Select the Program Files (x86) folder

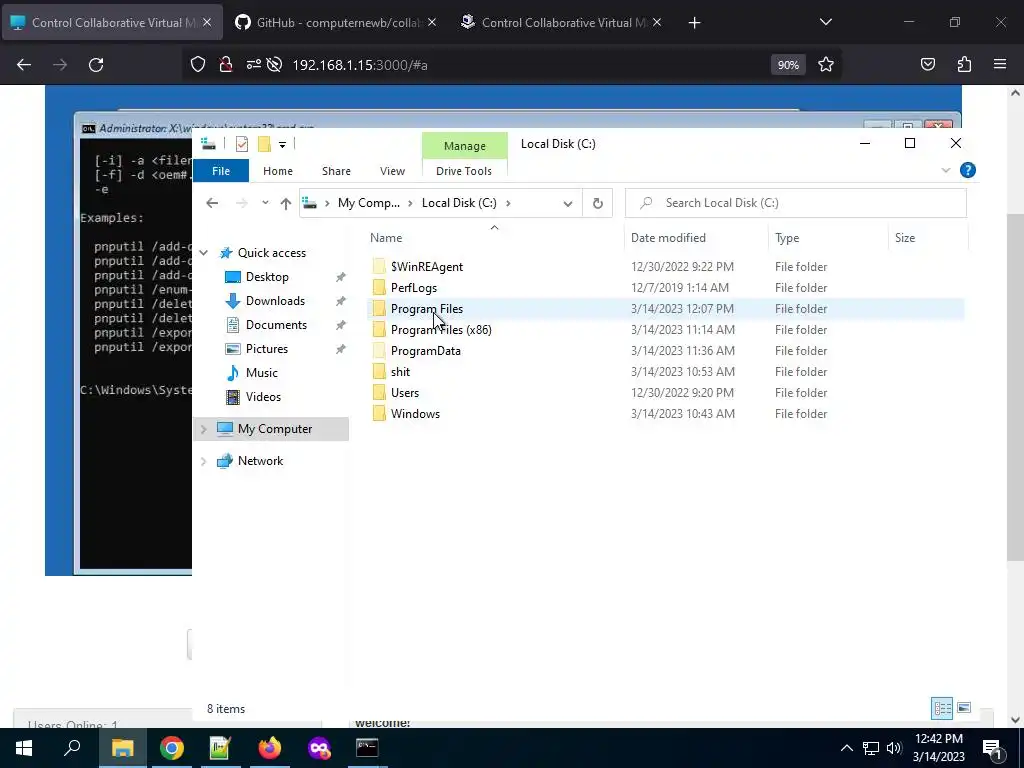(441, 330)
